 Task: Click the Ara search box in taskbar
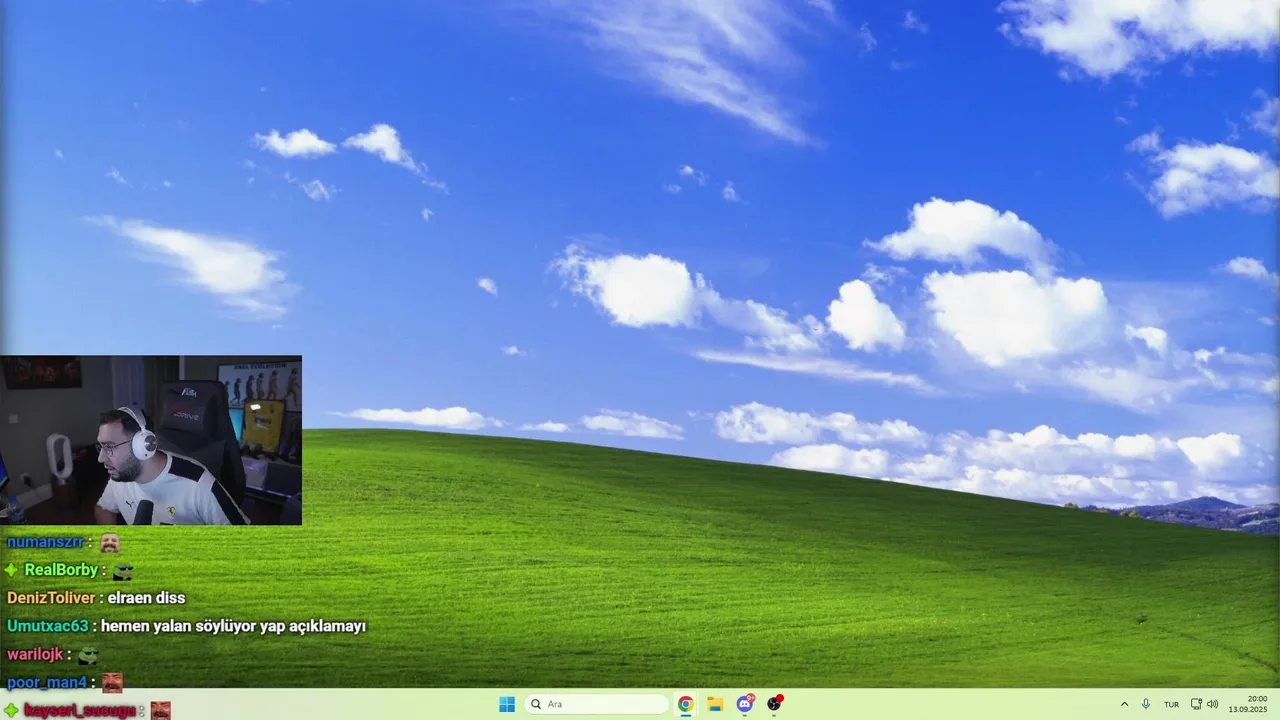[x=597, y=704]
